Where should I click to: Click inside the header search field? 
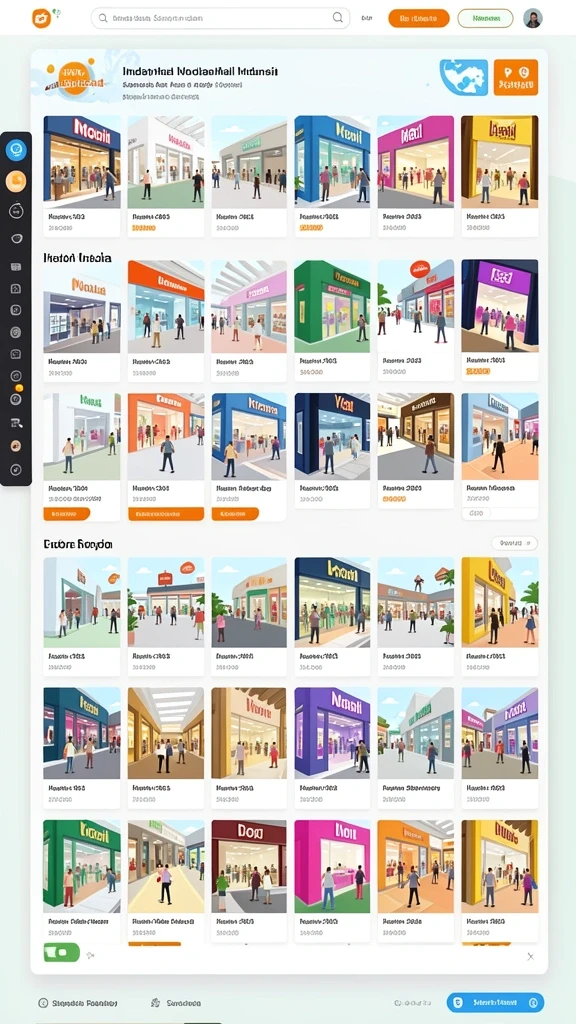click(220, 18)
